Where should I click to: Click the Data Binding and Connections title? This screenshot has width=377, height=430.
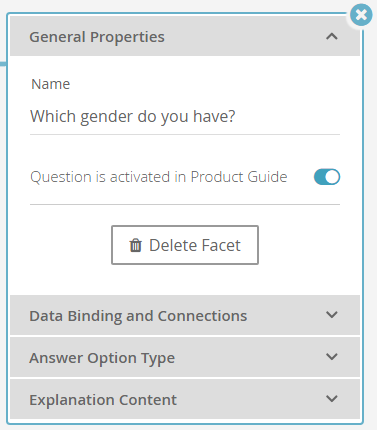point(138,316)
